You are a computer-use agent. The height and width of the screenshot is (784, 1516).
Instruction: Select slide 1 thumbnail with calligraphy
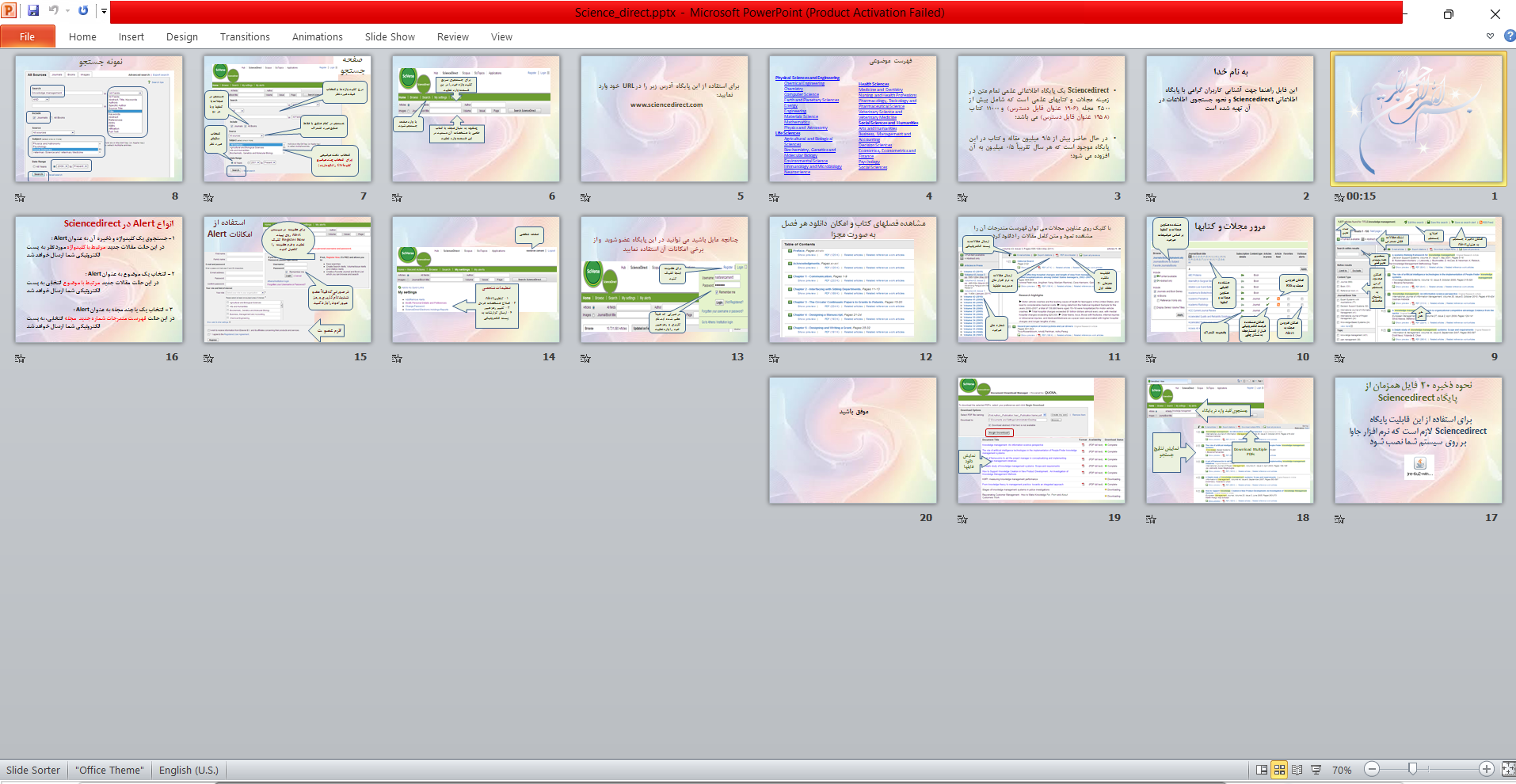[x=1418, y=119]
